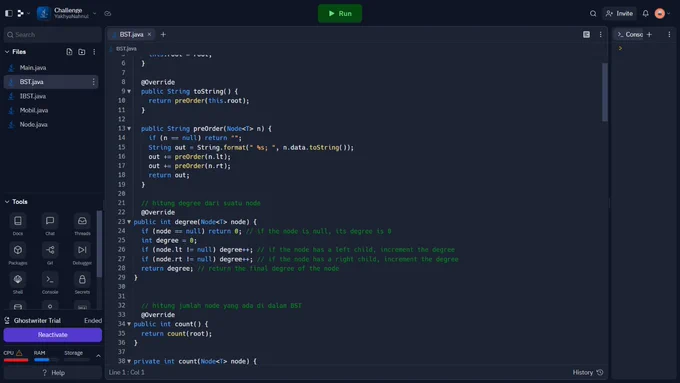
Task: Open the BST.java file row options
Action: [93, 82]
